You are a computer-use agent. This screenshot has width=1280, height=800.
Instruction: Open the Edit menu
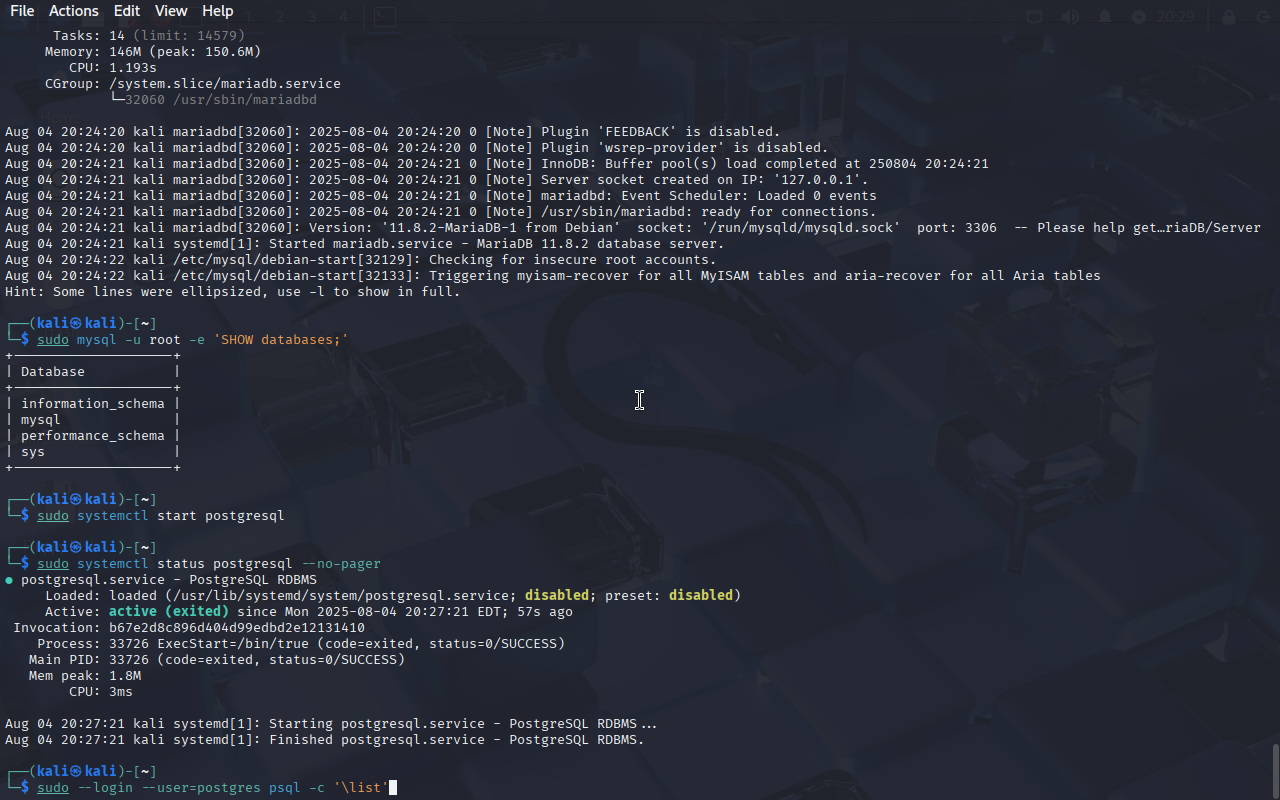coord(127,11)
